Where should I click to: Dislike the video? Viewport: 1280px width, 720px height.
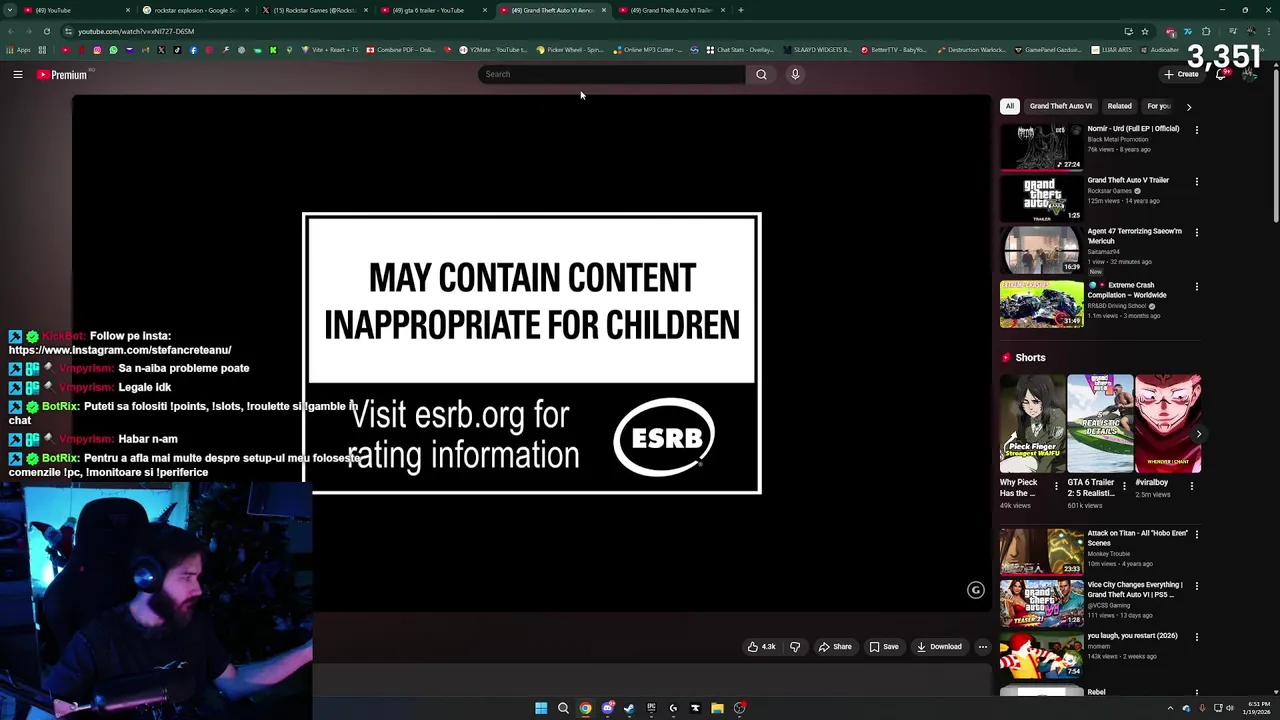click(x=795, y=647)
